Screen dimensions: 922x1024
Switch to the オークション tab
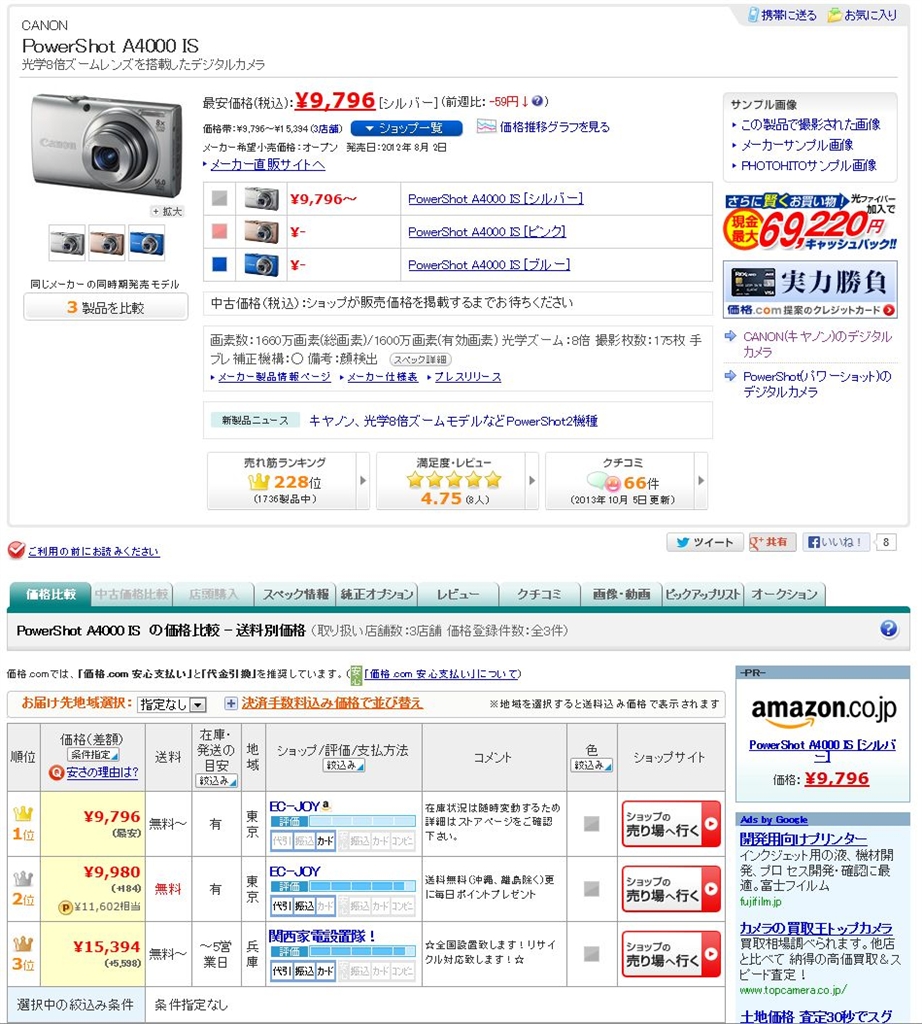click(x=784, y=594)
